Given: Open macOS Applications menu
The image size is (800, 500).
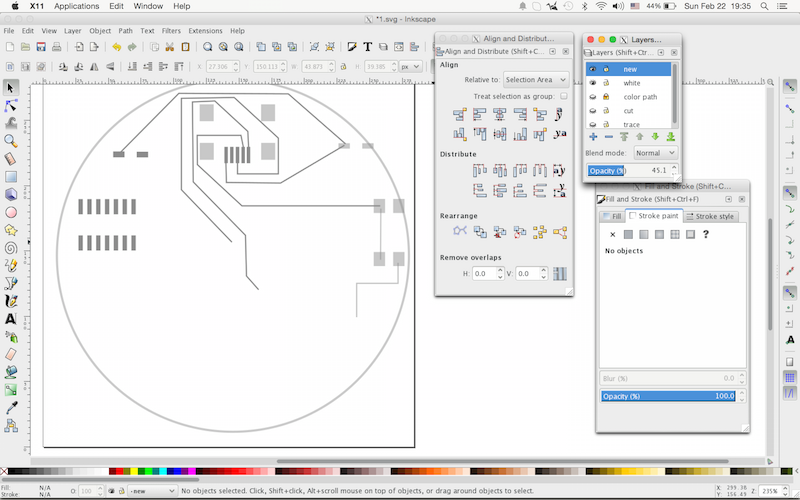Looking at the screenshot, I should click(77, 6).
